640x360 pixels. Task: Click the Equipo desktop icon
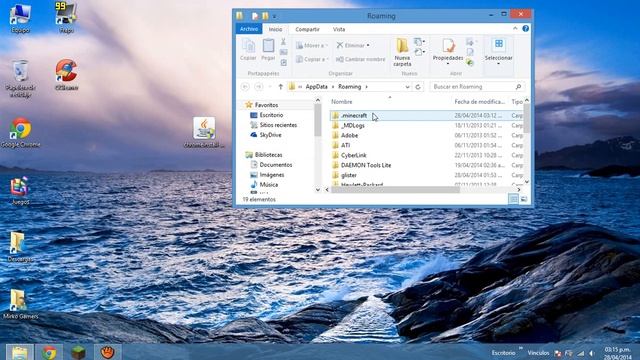20,18
